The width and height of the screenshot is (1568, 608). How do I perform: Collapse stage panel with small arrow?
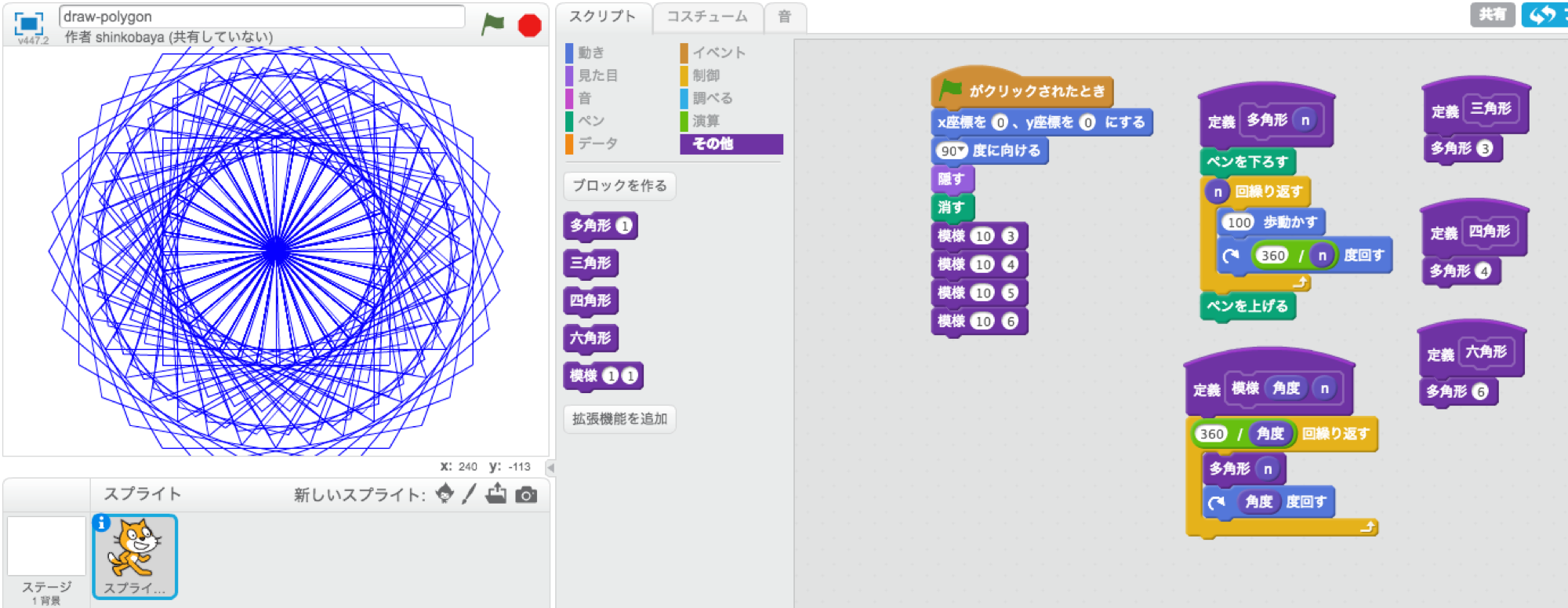tap(550, 468)
